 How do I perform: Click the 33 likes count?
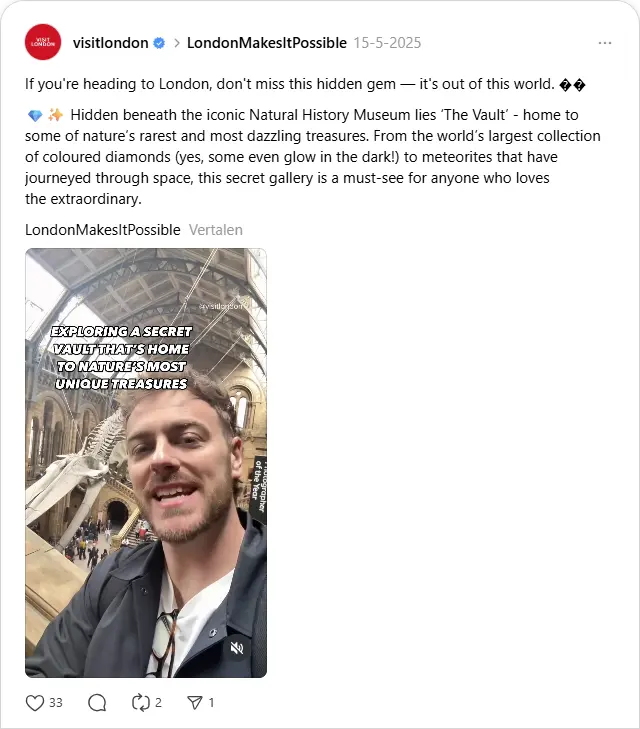click(56, 702)
